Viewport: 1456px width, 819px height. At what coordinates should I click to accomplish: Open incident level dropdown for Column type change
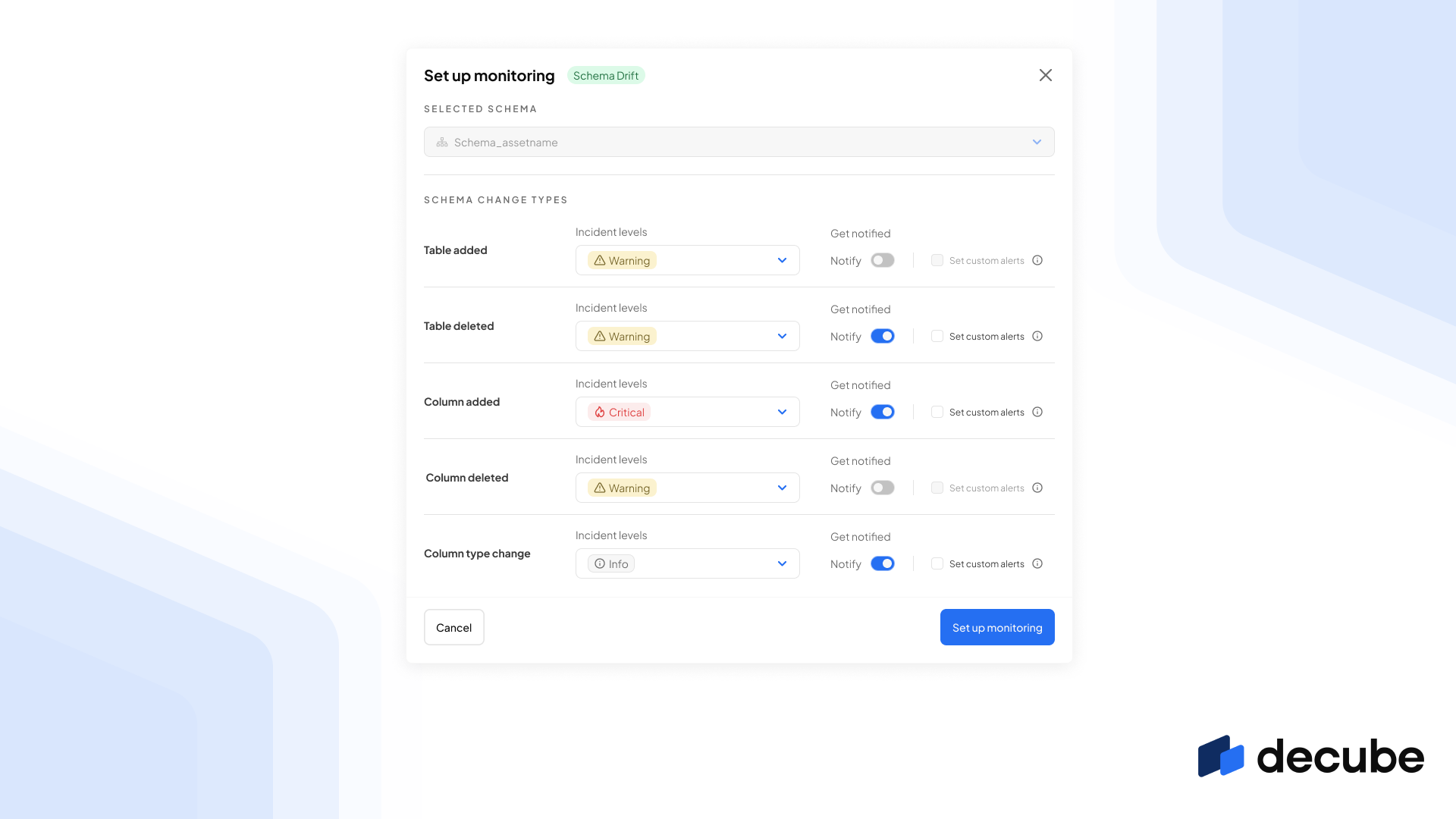click(x=687, y=563)
